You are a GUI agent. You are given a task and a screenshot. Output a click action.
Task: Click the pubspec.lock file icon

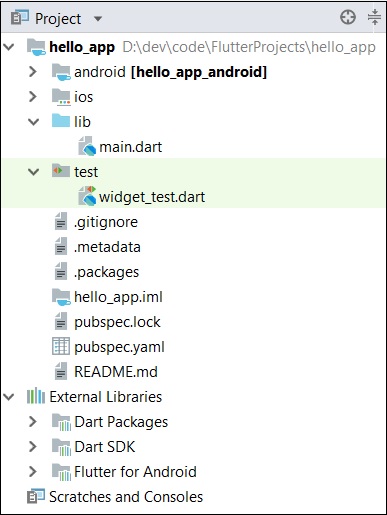click(x=61, y=321)
